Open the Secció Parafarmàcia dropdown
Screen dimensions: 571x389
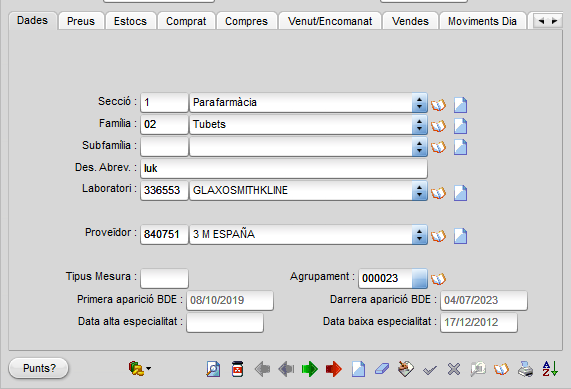(x=420, y=102)
